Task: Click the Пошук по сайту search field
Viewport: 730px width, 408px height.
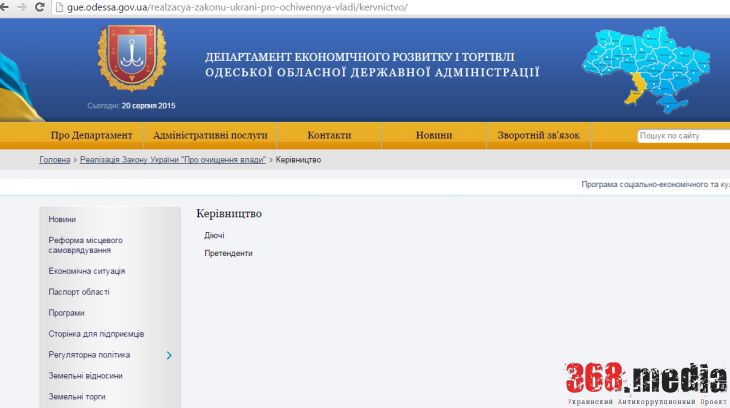Action: 684,136
